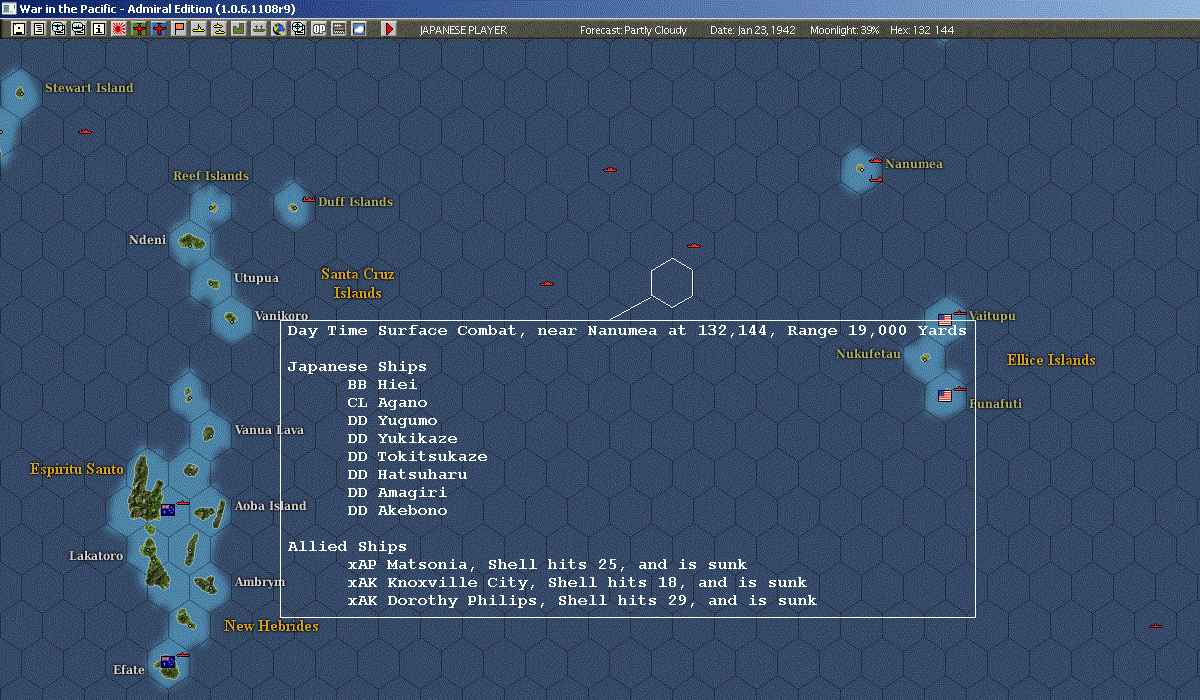Click the DD Hatsuharu entry in report

point(408,475)
